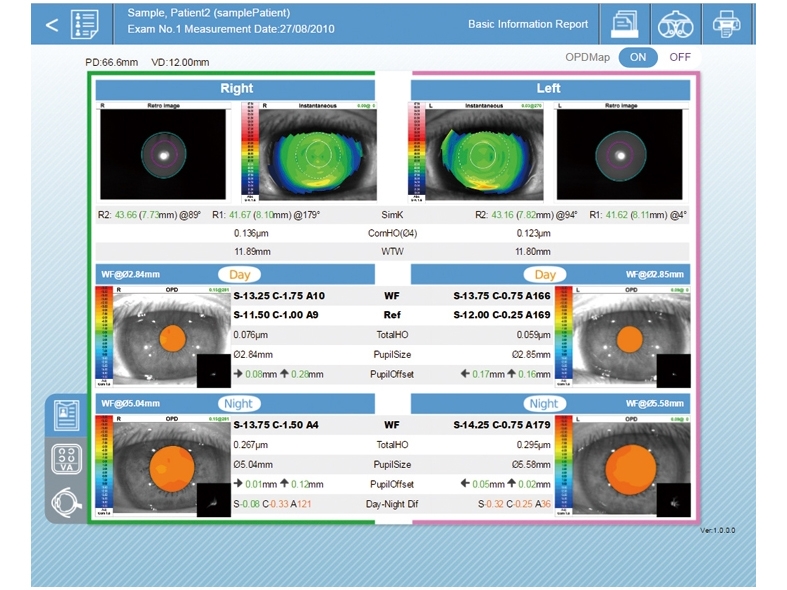
Task: Click left Night TotalHO 0.295µm
Action: tap(534, 445)
